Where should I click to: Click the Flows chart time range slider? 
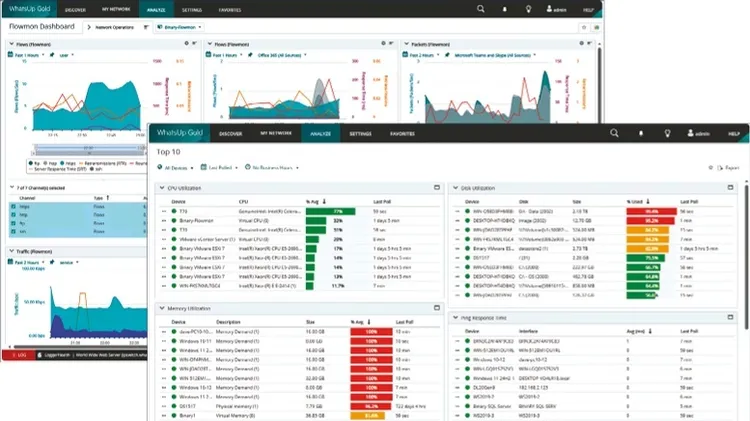[x=89, y=150]
